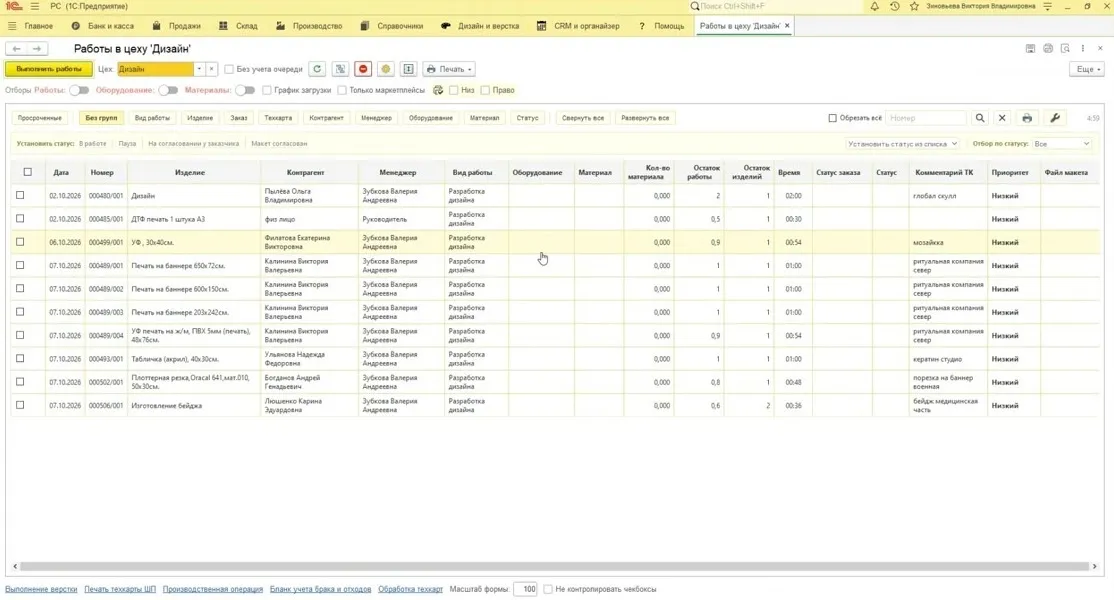
Task: Toggle the Материалы filter switch
Action: pyautogui.click(x=245, y=90)
